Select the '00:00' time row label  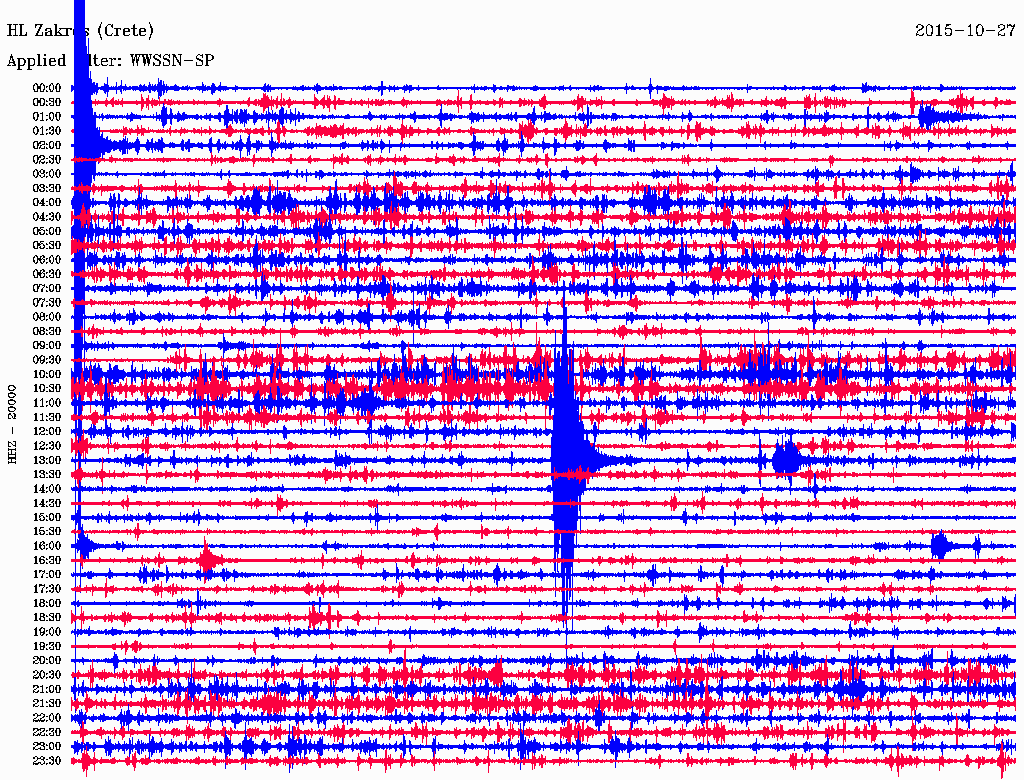[x=47, y=88]
